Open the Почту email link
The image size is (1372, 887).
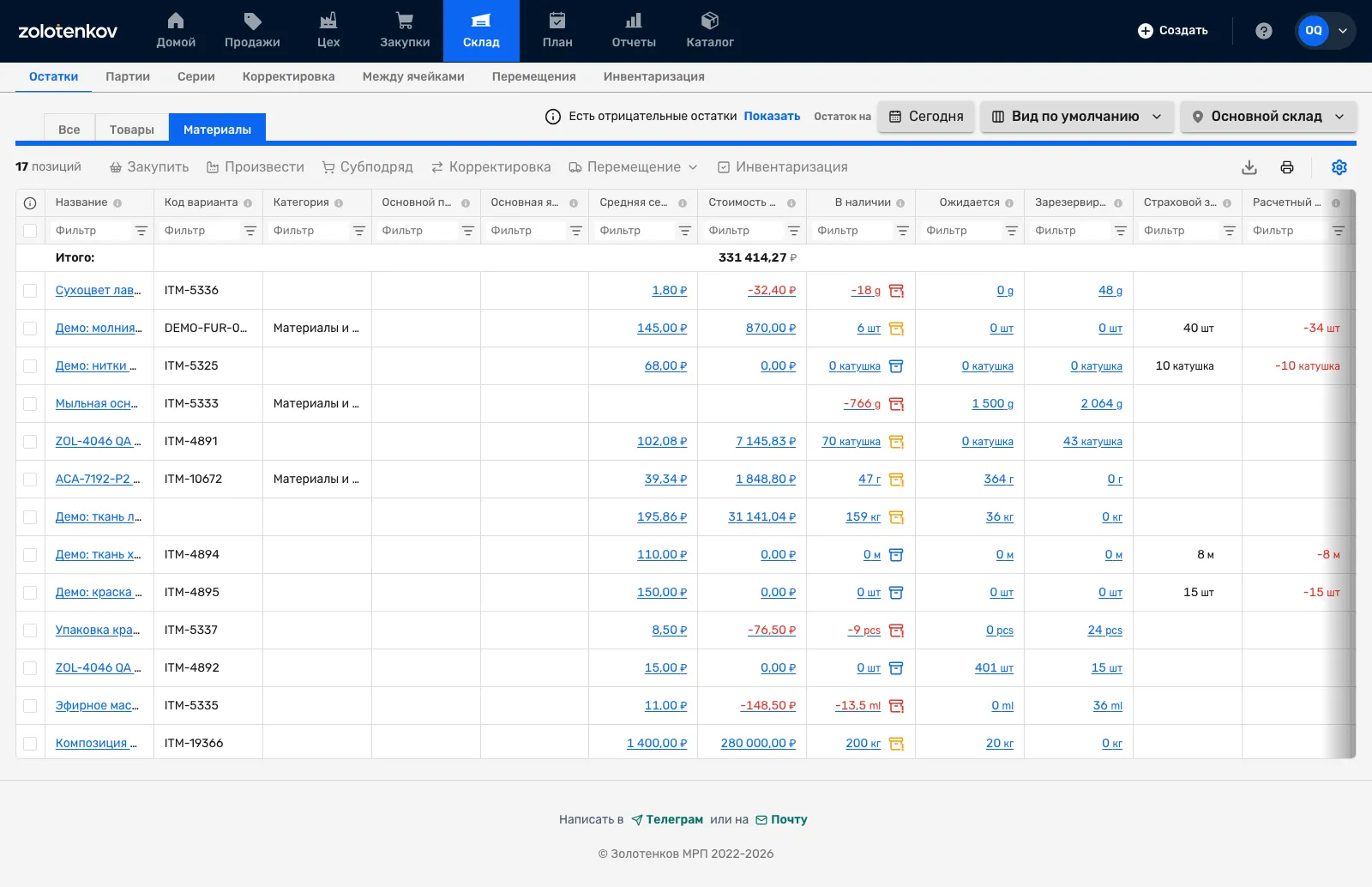[781, 819]
